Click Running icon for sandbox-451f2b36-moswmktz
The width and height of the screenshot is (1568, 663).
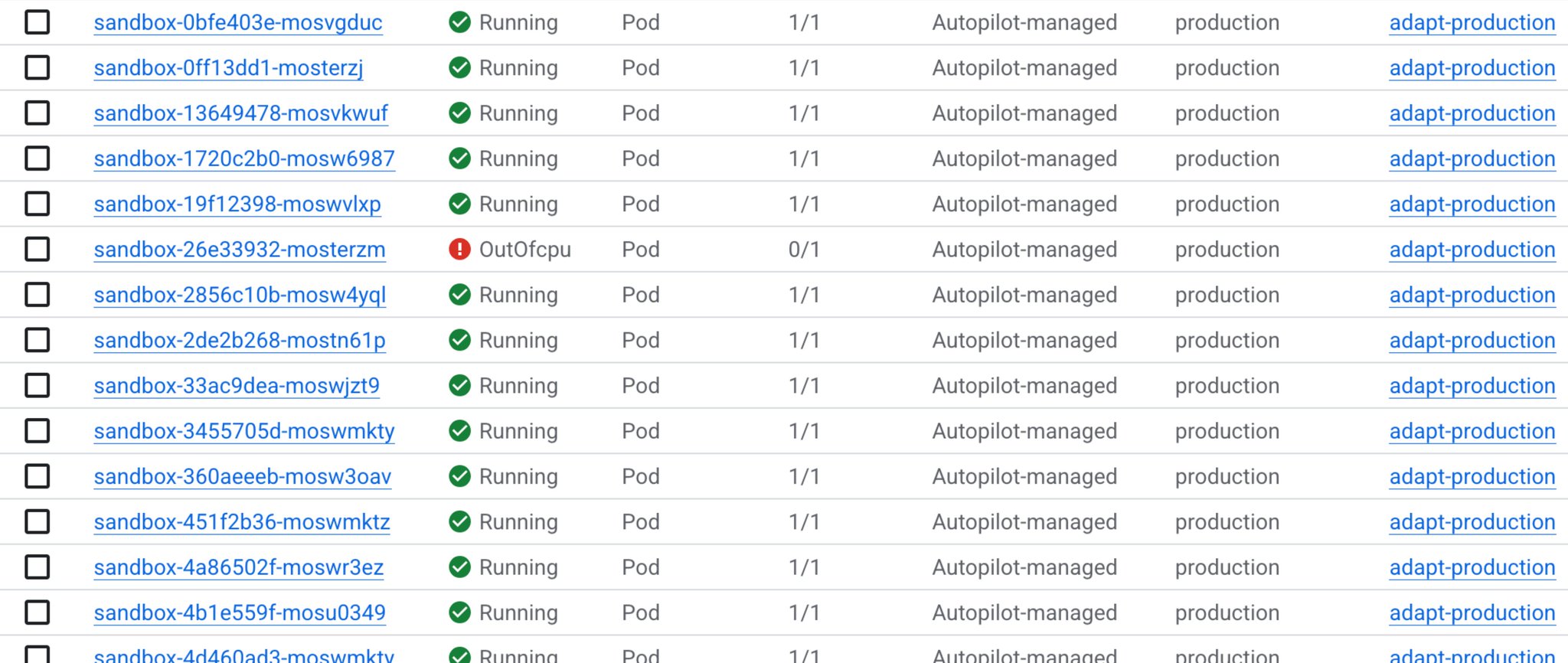[x=459, y=521]
